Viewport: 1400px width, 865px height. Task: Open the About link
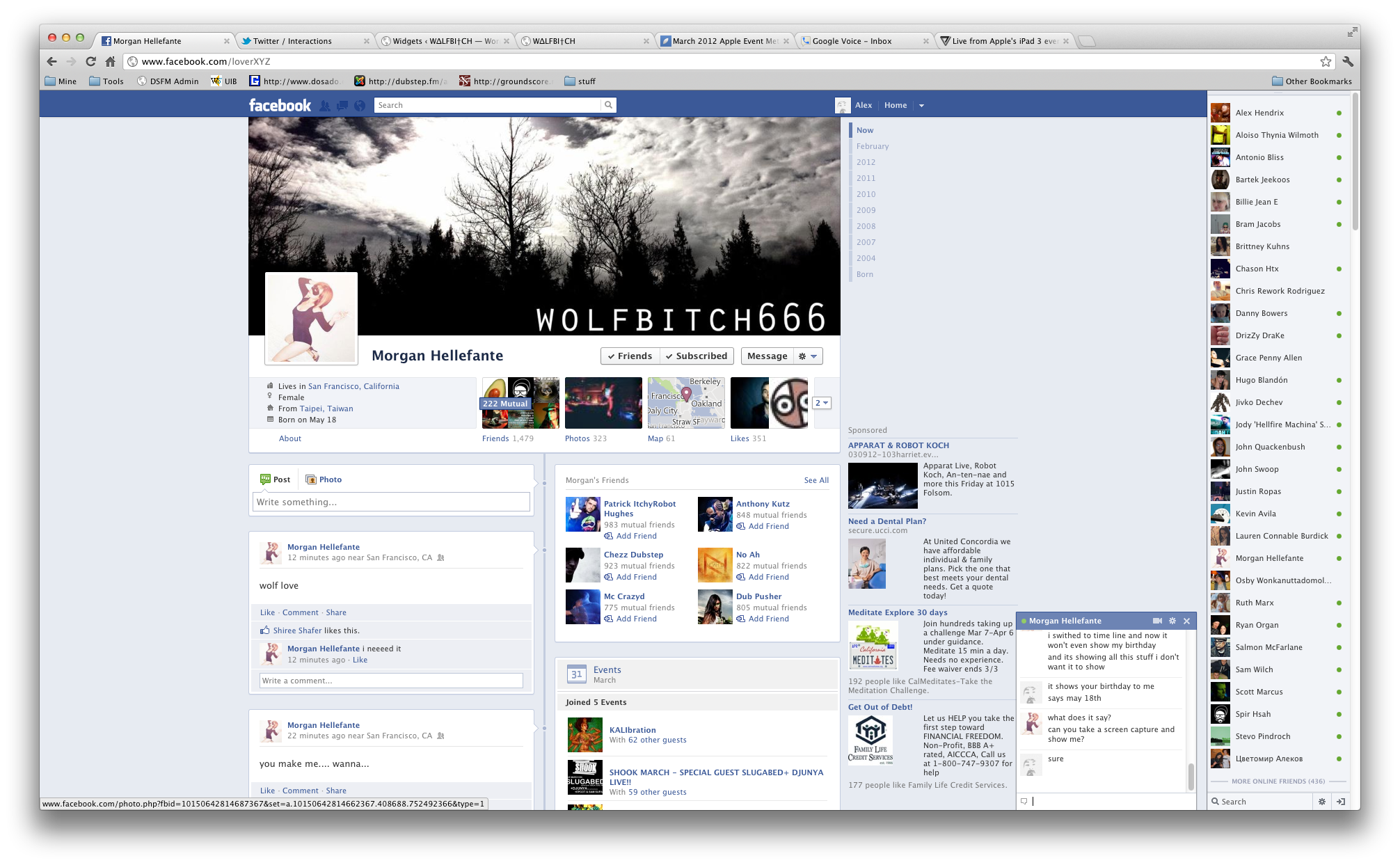tap(290, 438)
